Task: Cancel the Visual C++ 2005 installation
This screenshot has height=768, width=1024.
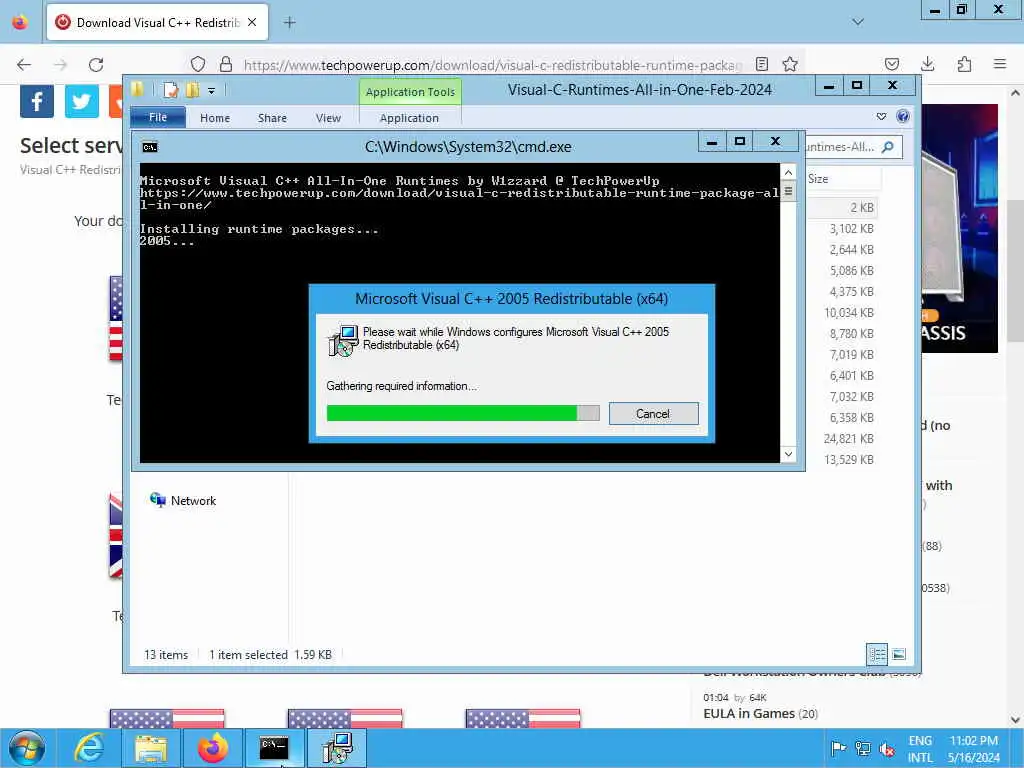Action: click(x=653, y=413)
